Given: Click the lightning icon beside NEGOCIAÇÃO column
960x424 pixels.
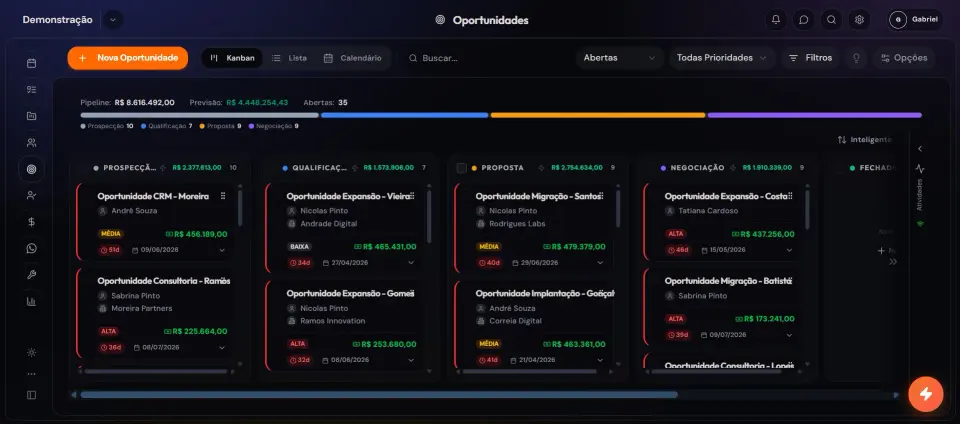Looking at the screenshot, I should 733,168.
